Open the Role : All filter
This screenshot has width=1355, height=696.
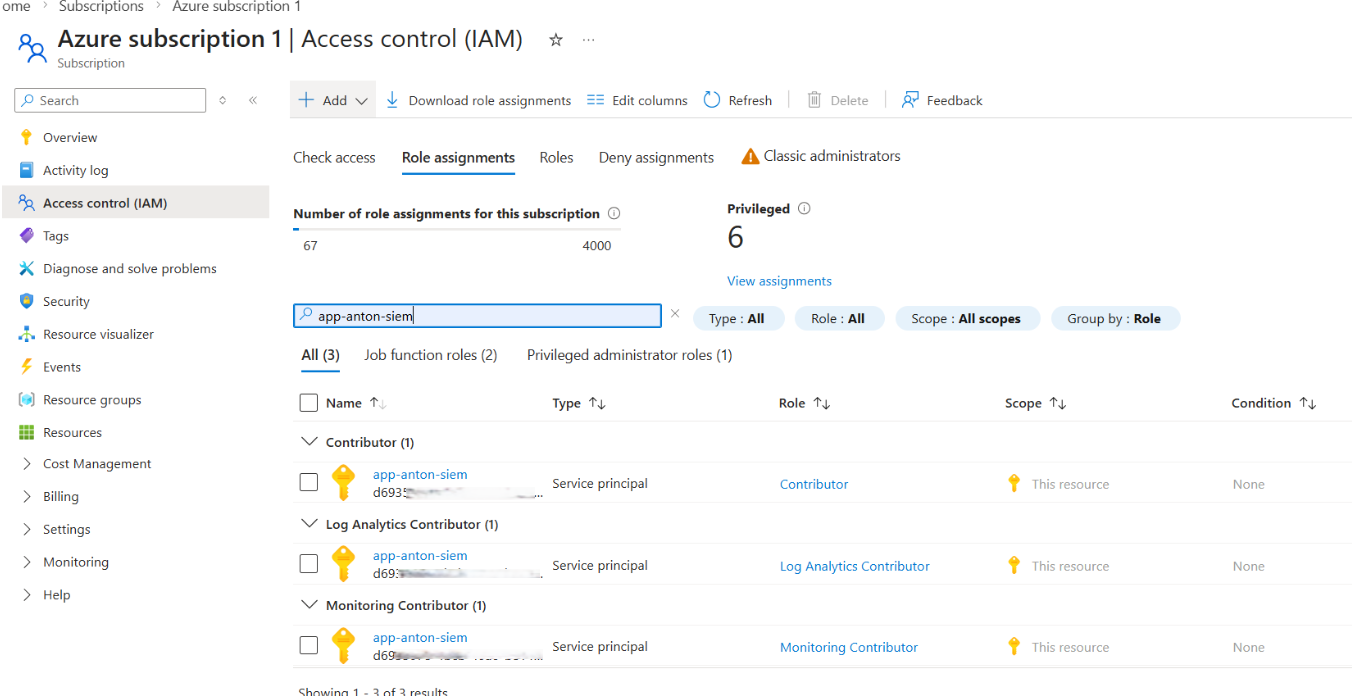pyautogui.click(x=838, y=318)
